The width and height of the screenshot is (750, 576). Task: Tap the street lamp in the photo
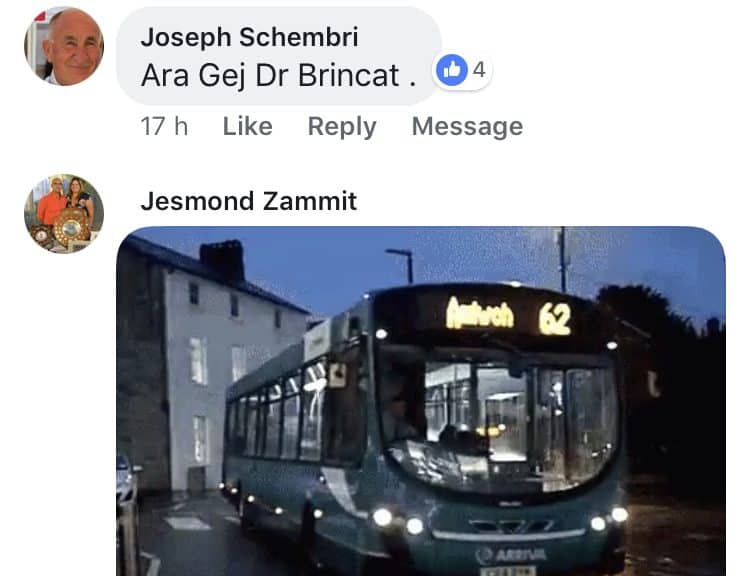pos(401,266)
